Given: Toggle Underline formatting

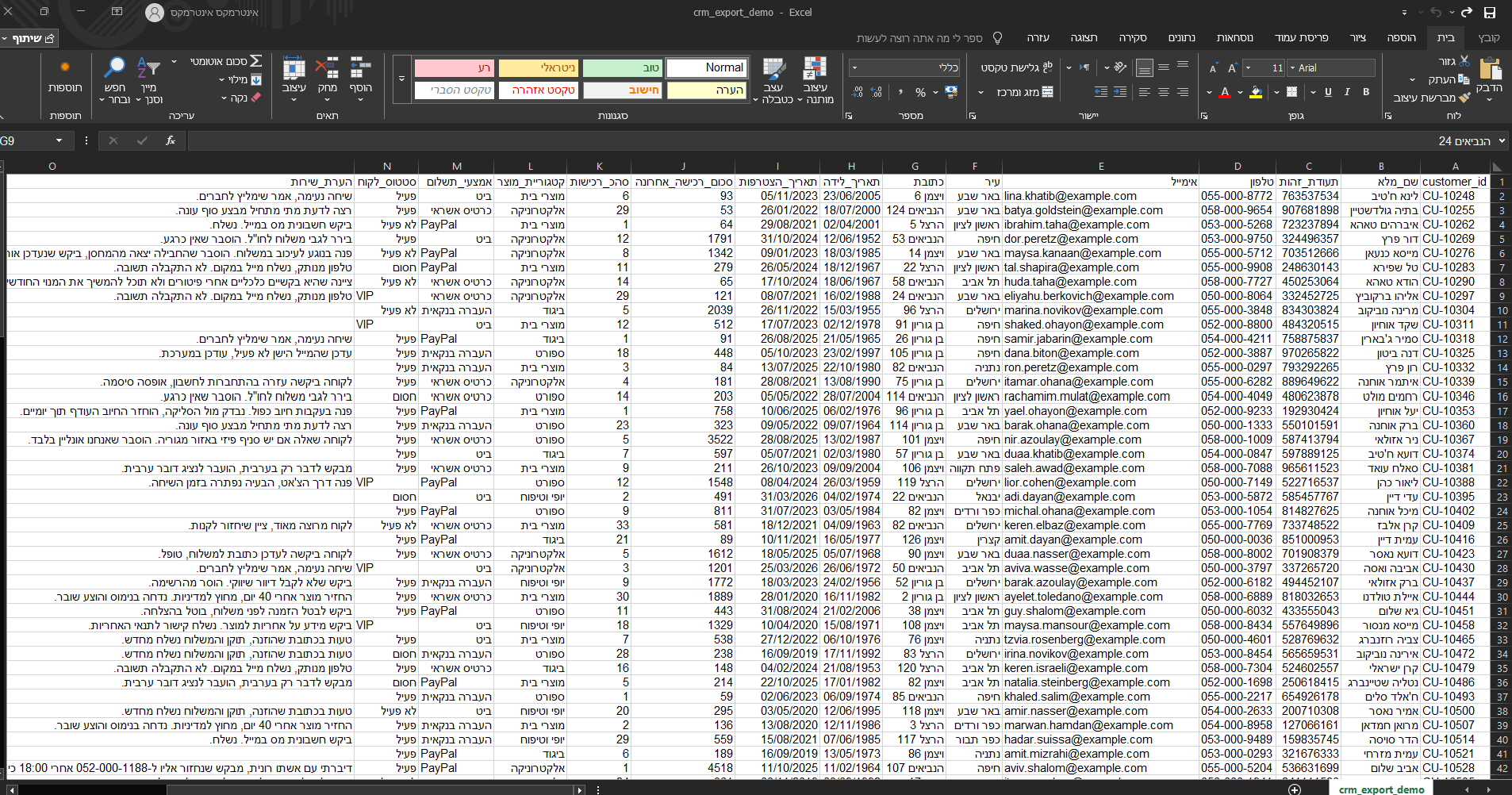Looking at the screenshot, I should (x=1328, y=92).
